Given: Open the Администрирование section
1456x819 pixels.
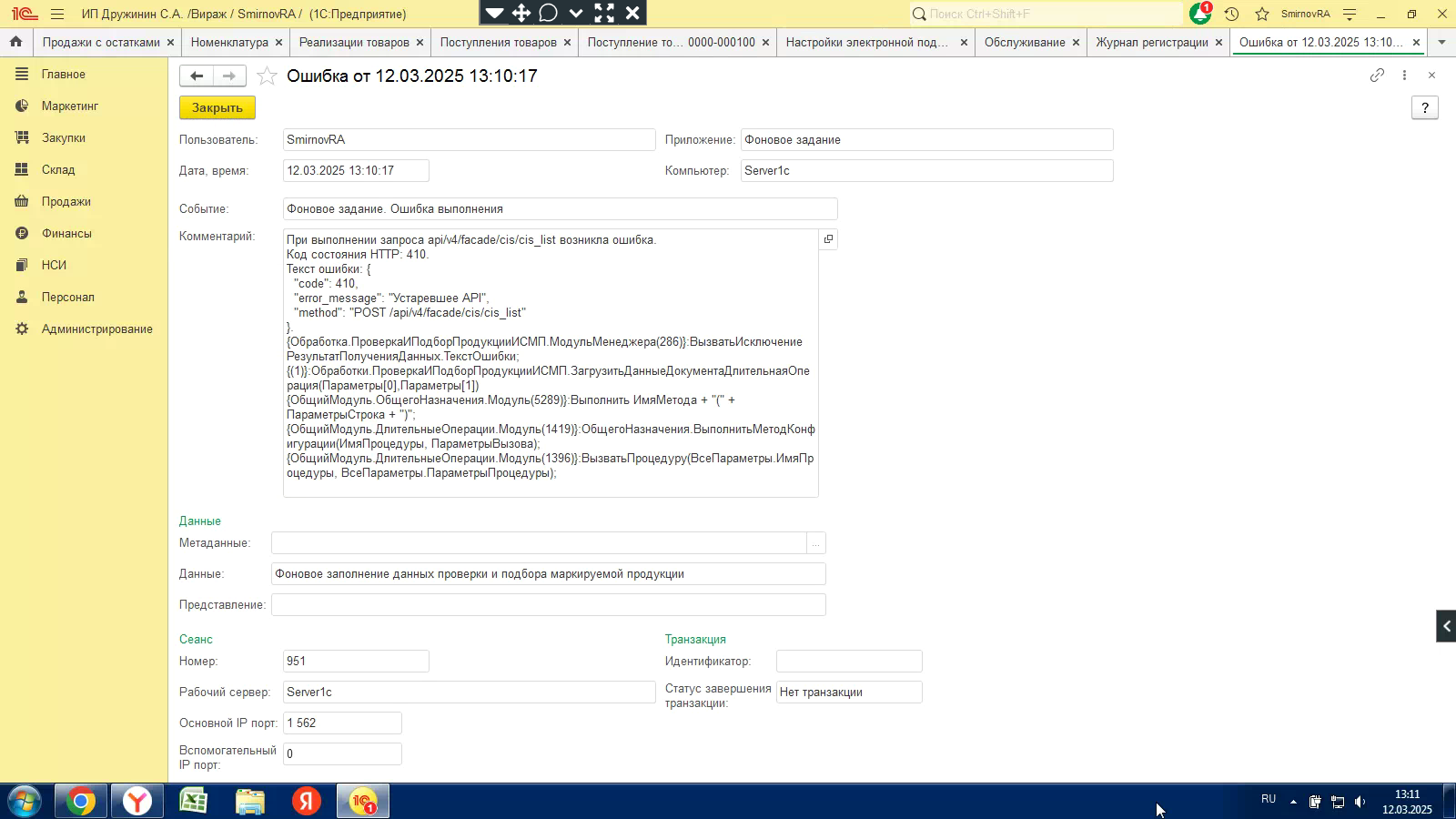Looking at the screenshot, I should click(x=96, y=329).
